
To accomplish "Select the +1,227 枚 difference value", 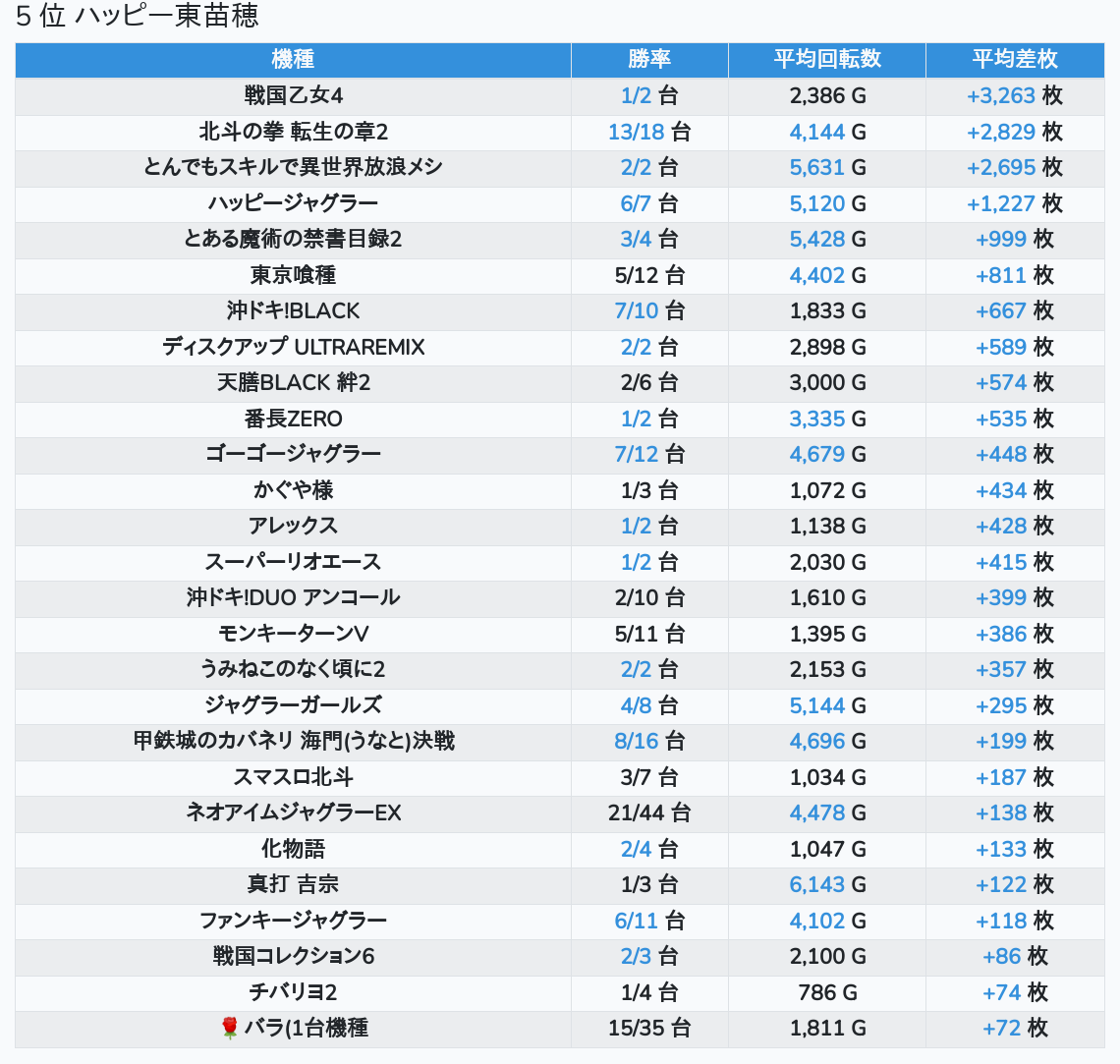I will [1014, 203].
